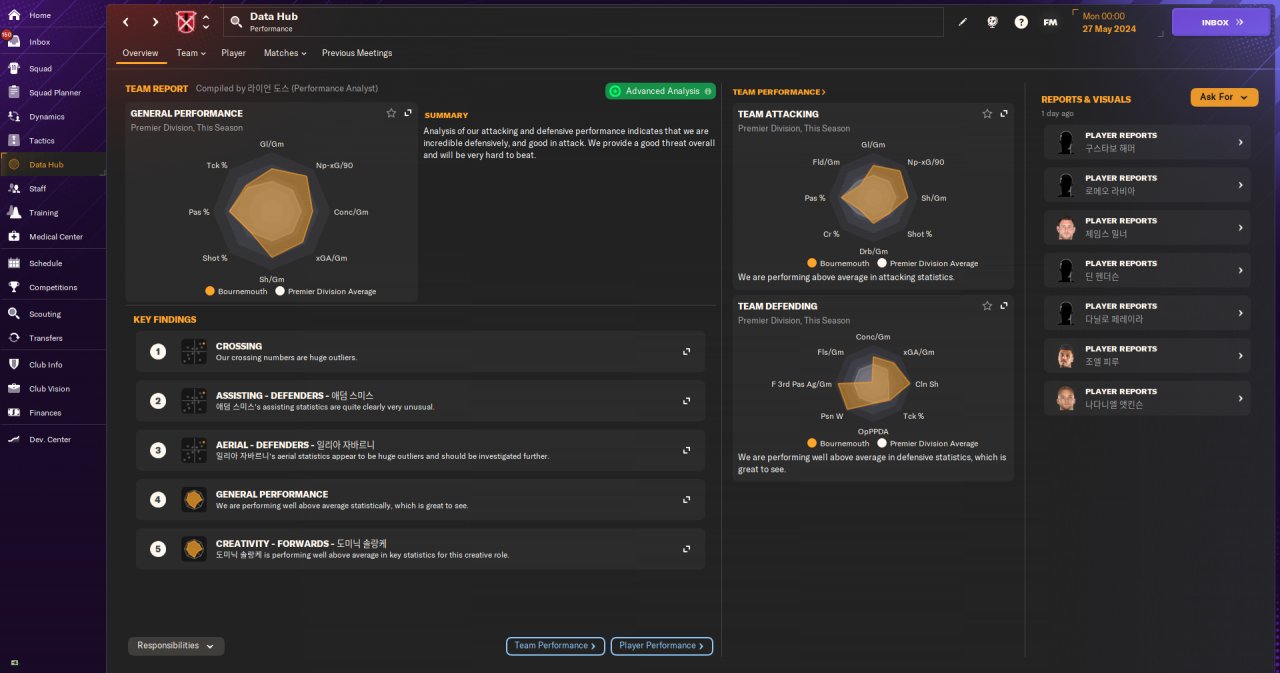Expand the General Performance chart to fullscreen

pos(408,113)
